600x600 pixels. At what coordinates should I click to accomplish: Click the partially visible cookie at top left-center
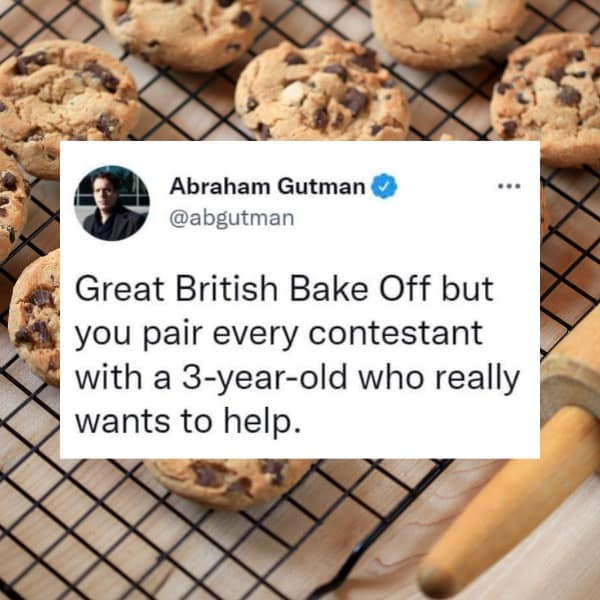[x=182, y=33]
